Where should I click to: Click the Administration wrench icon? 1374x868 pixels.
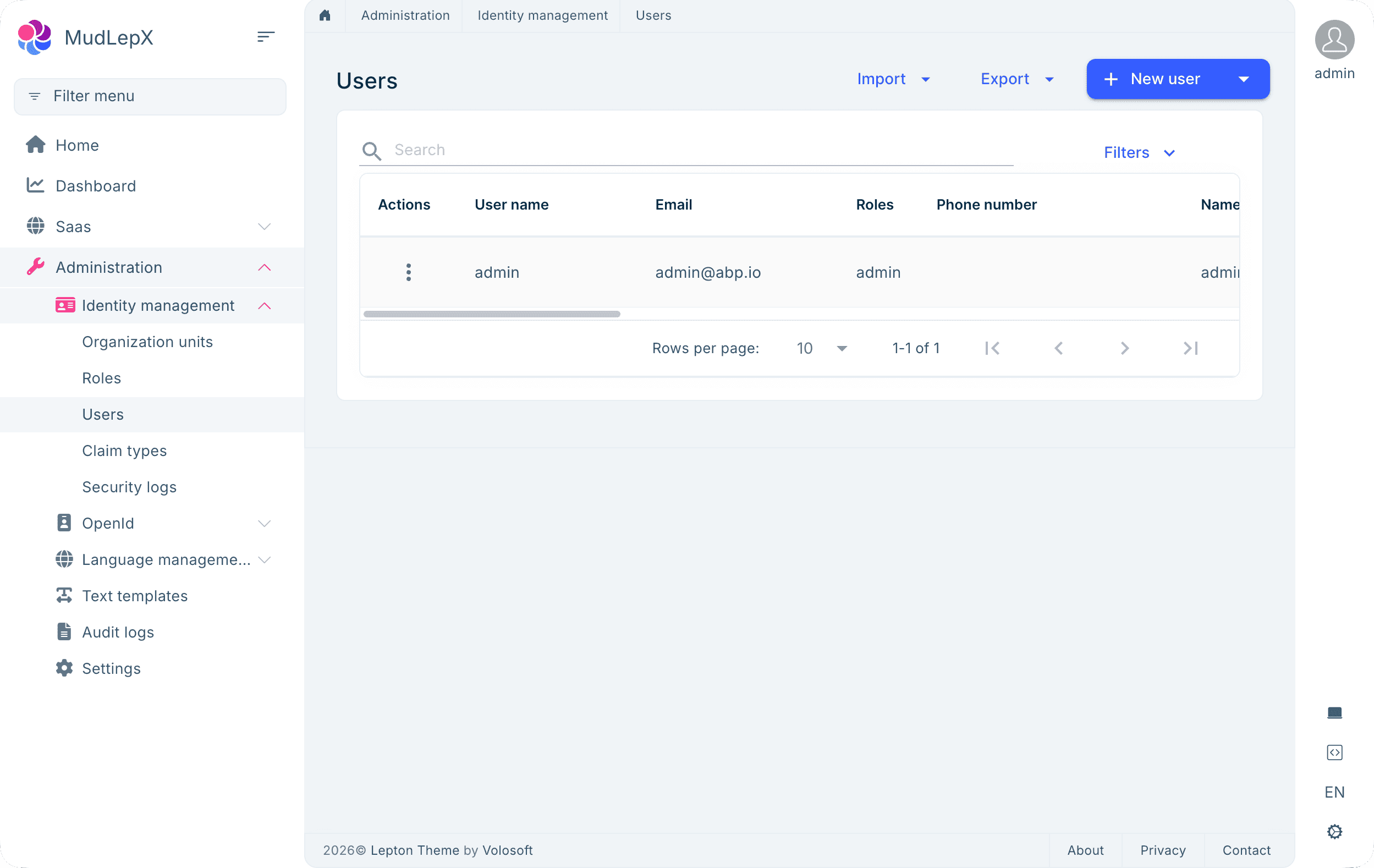tap(35, 267)
